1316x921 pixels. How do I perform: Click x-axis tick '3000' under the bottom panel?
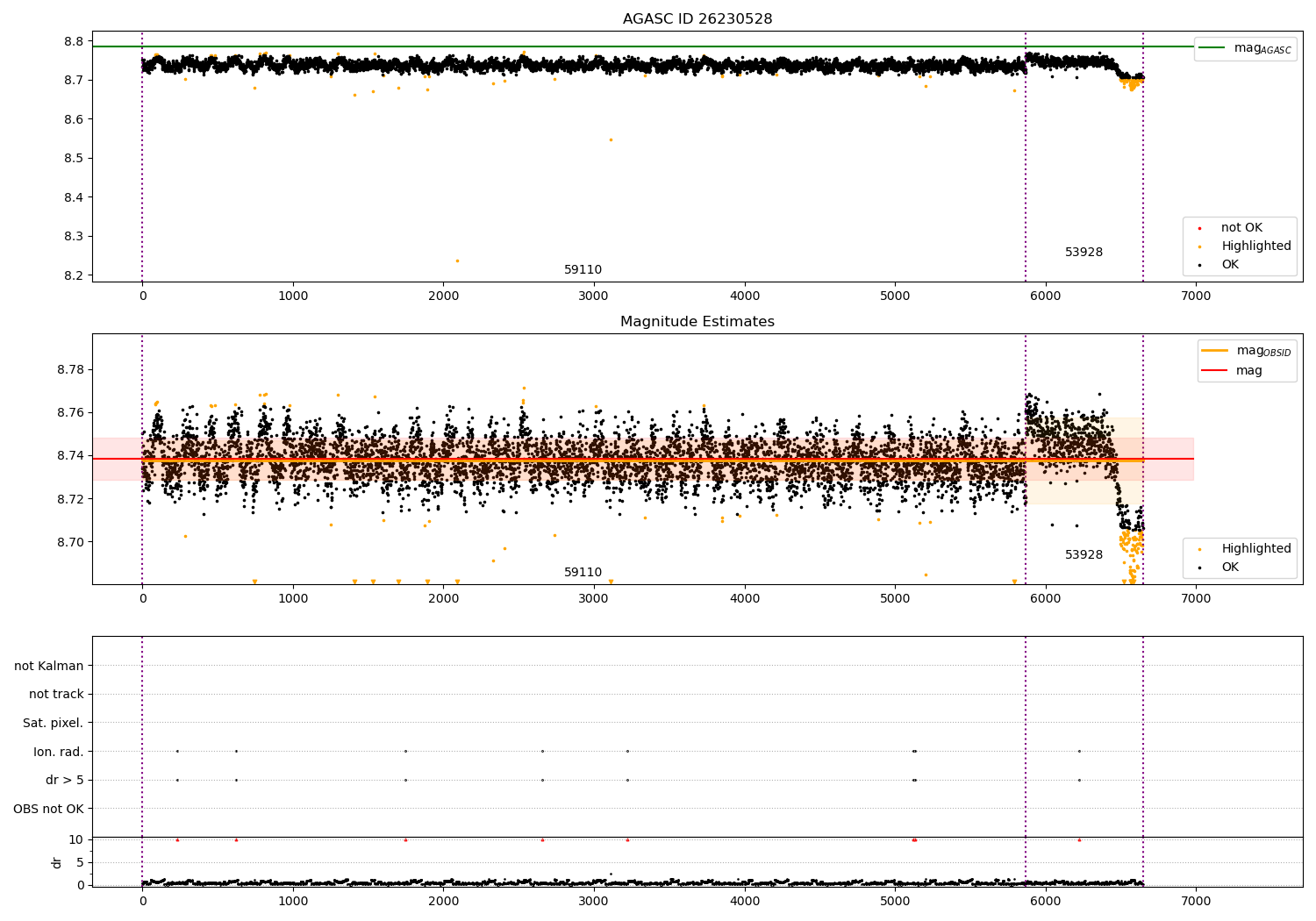point(594,901)
